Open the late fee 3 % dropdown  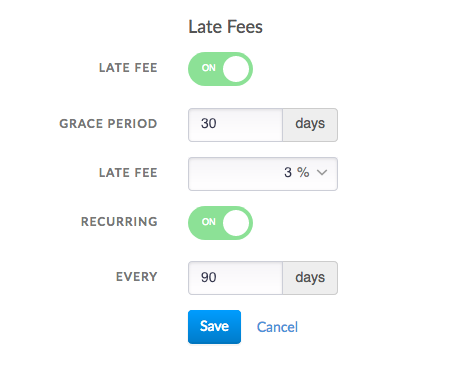pos(263,174)
